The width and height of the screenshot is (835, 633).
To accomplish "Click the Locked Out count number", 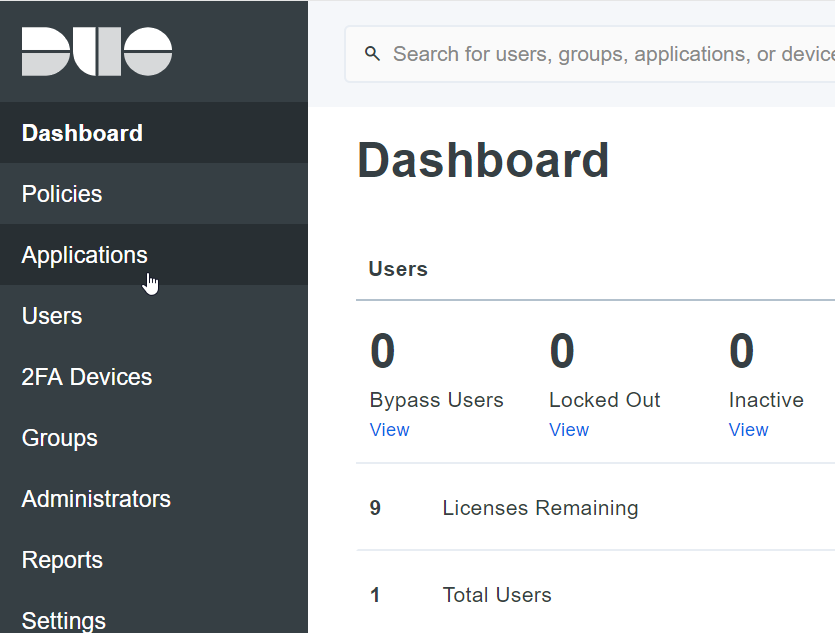I will 562,352.
